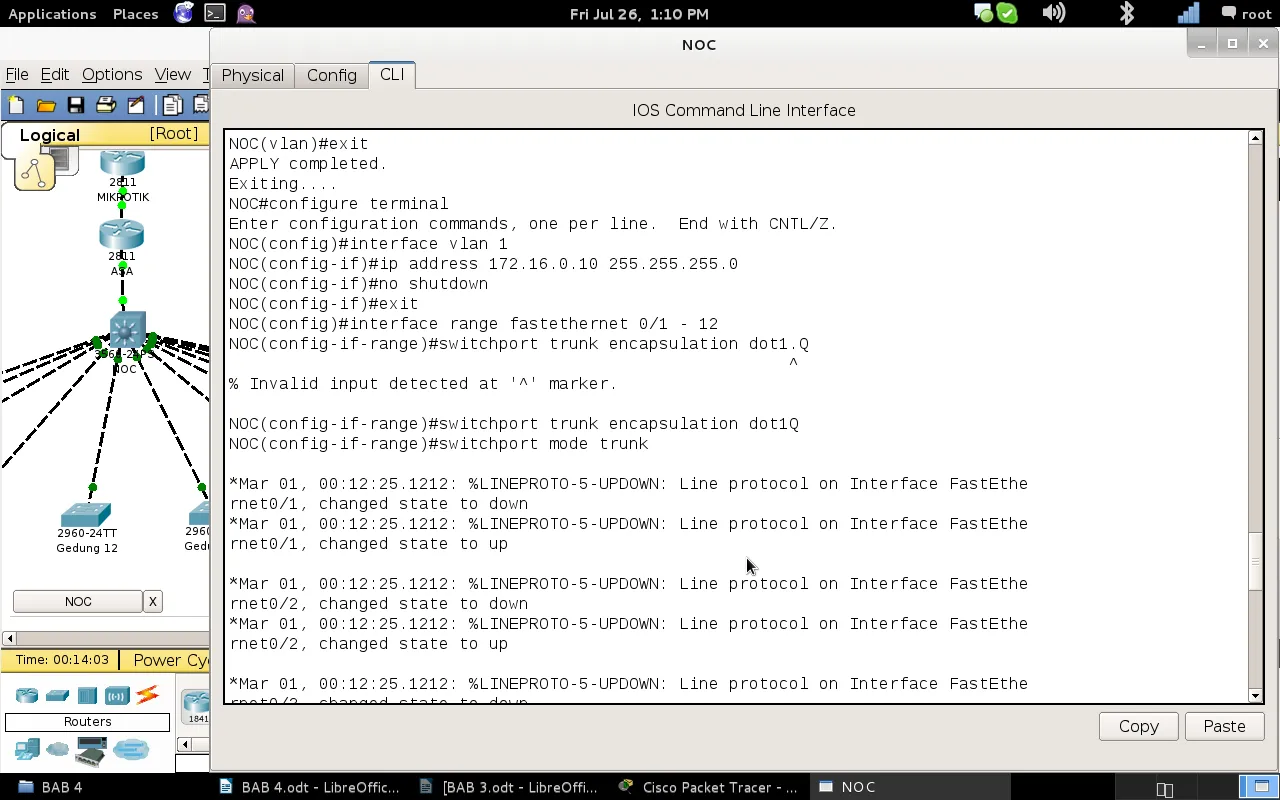Viewport: 1280px width, 800px height.
Task: Choose the Wireless Devices category icon
Action: point(117,696)
